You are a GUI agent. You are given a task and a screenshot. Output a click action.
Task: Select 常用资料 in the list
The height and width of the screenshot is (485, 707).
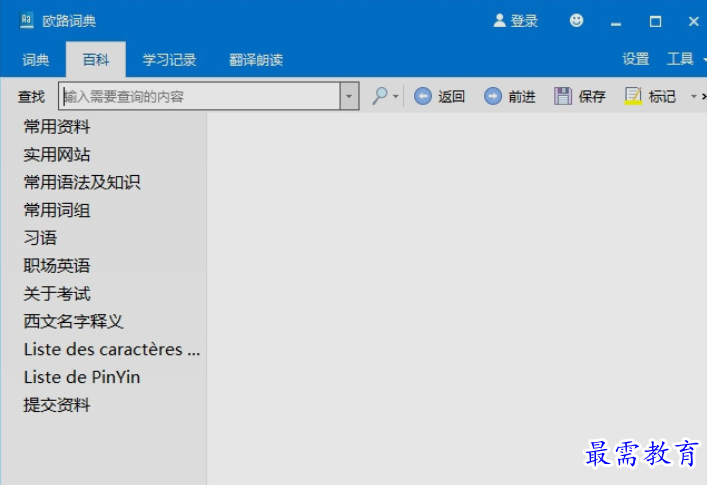(x=57, y=127)
